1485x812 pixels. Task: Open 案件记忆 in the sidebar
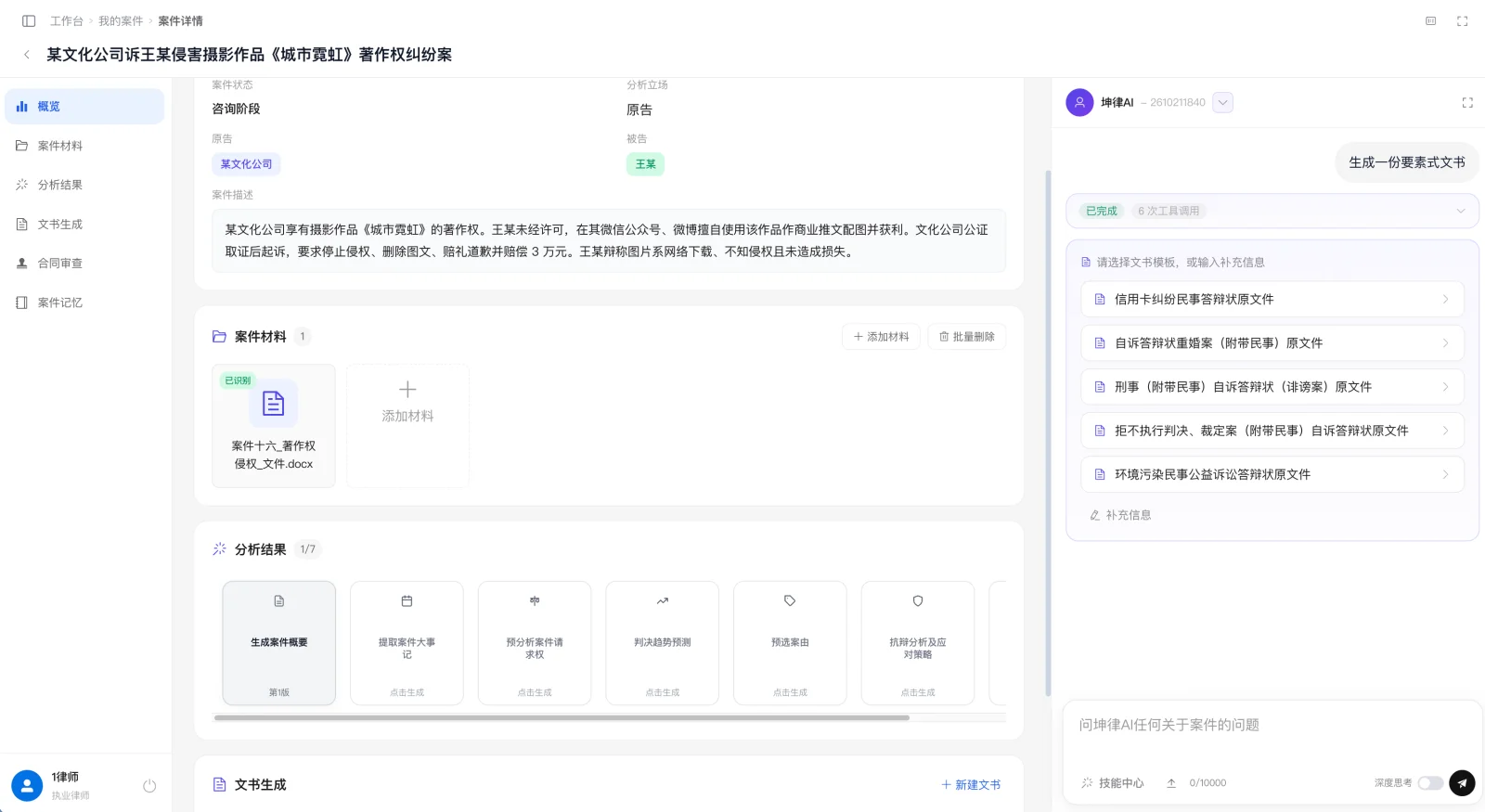click(x=84, y=303)
